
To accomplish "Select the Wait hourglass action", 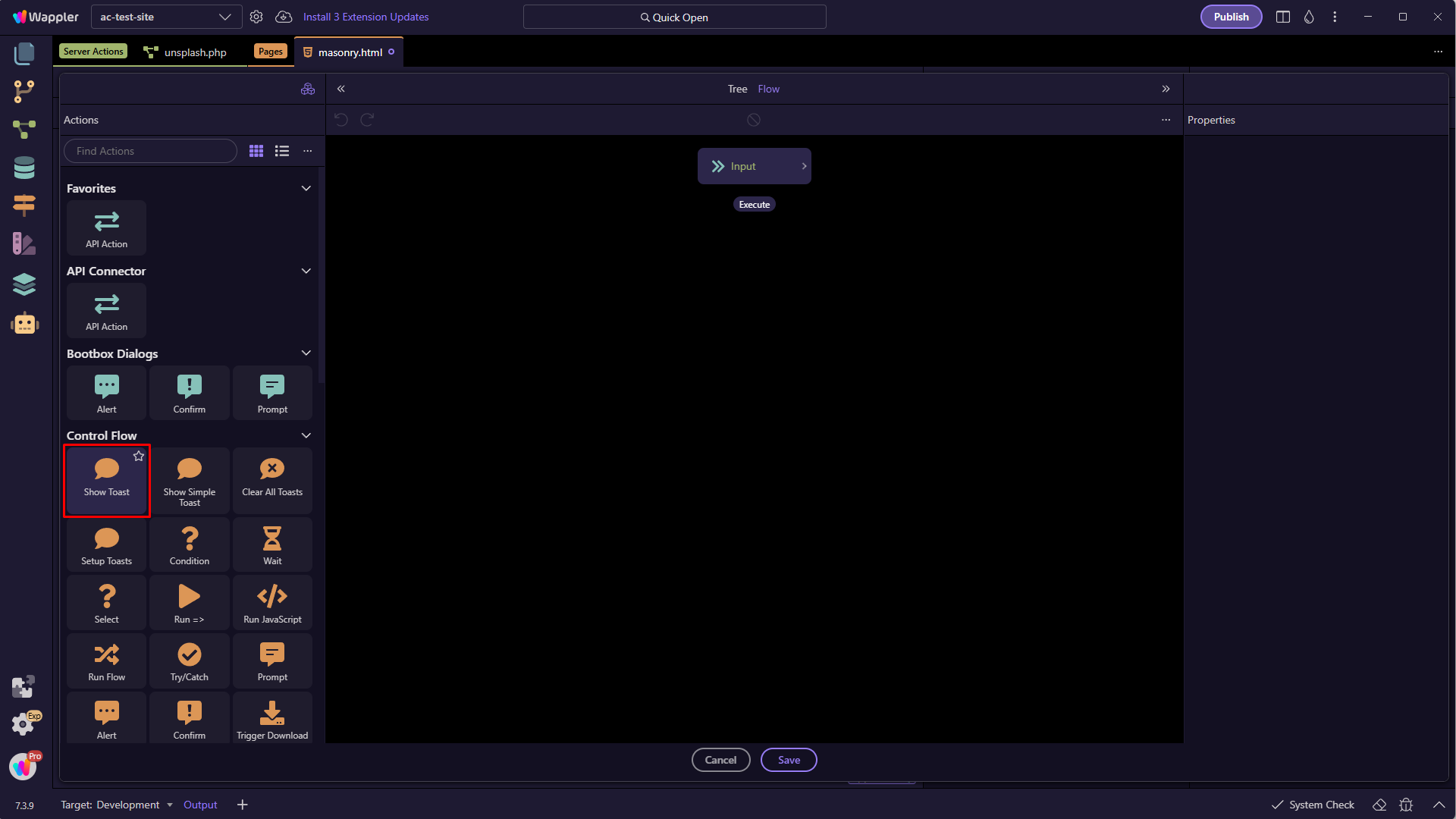I will (x=272, y=544).
